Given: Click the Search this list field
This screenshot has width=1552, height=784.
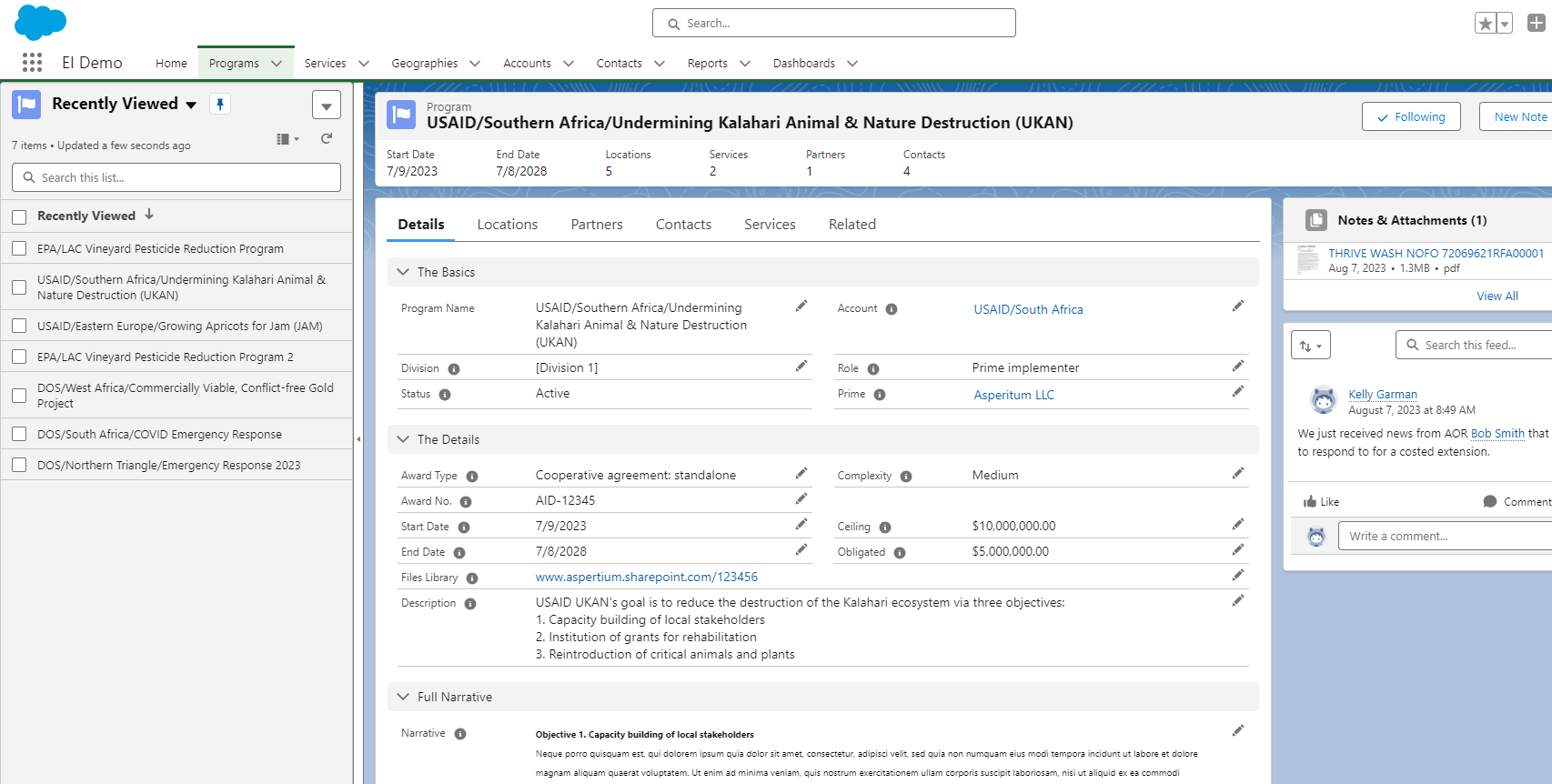Looking at the screenshot, I should point(176,177).
